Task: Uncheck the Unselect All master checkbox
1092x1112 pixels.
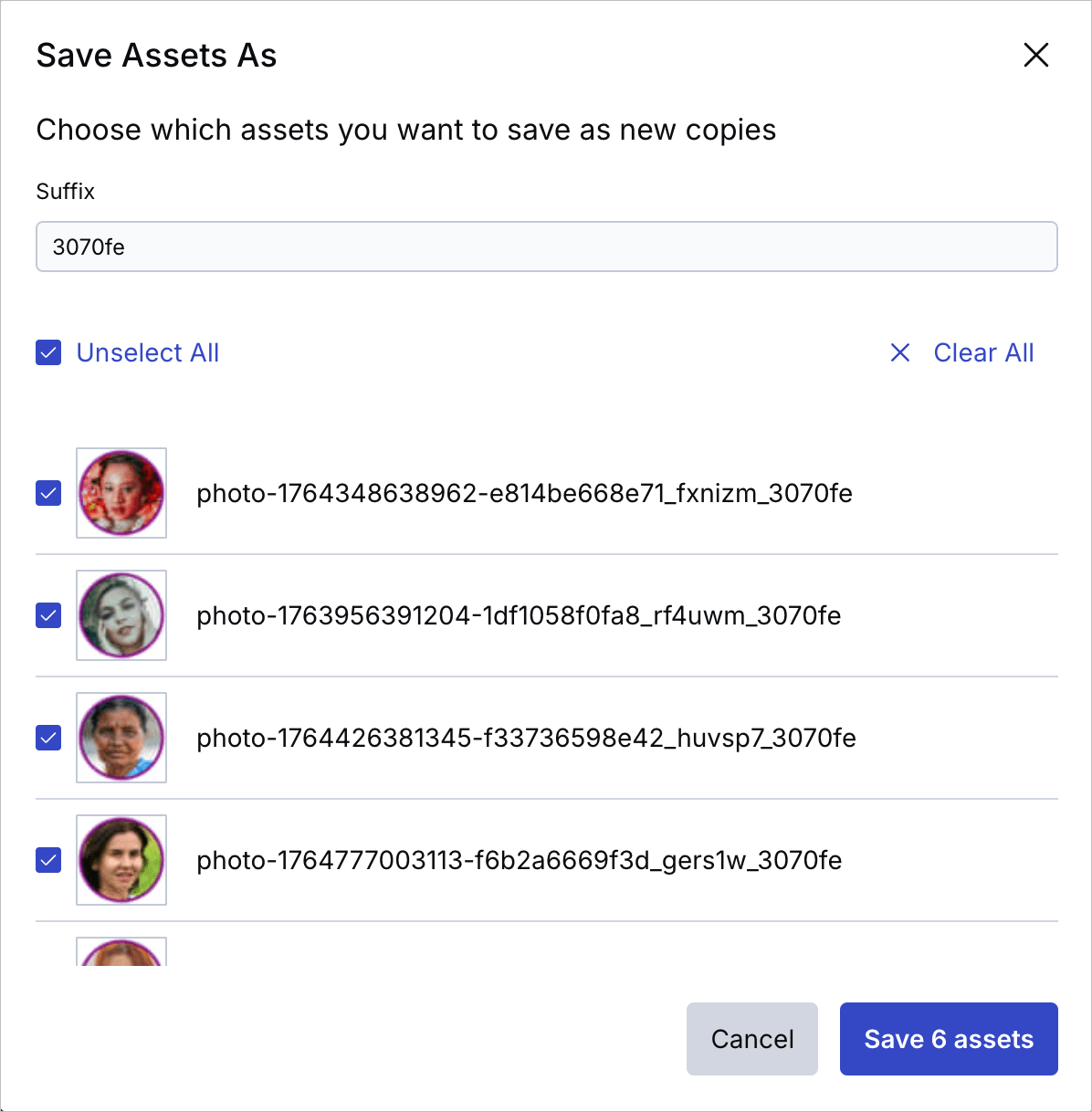Action: point(48,352)
